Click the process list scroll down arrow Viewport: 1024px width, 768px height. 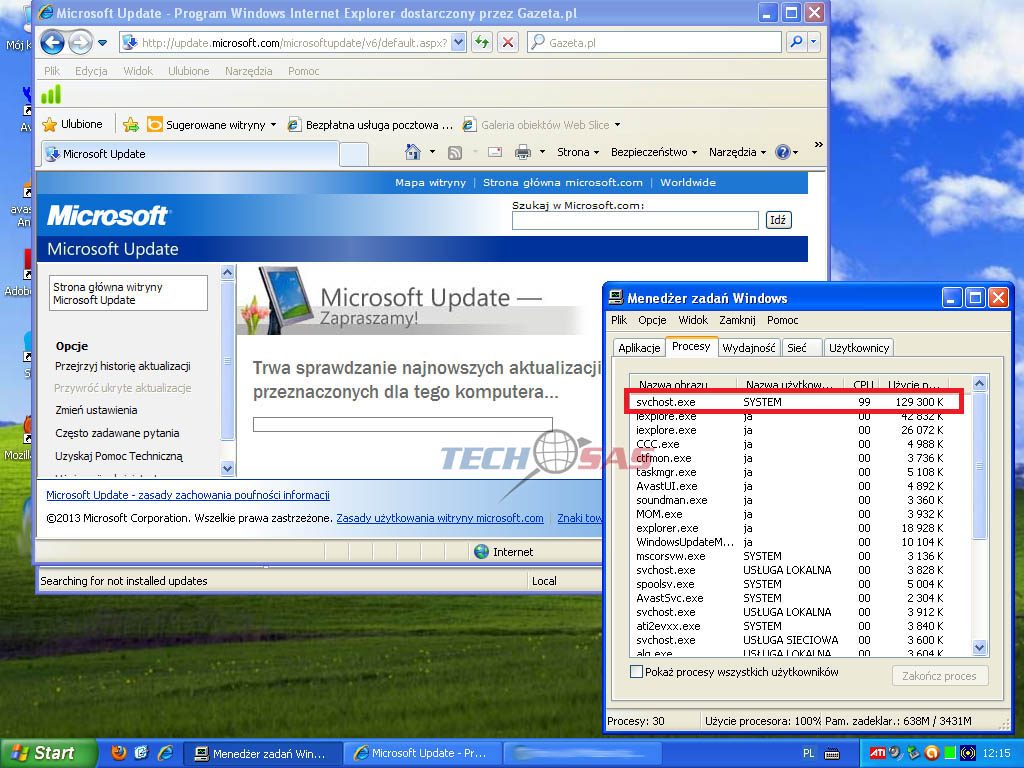pyautogui.click(x=979, y=648)
